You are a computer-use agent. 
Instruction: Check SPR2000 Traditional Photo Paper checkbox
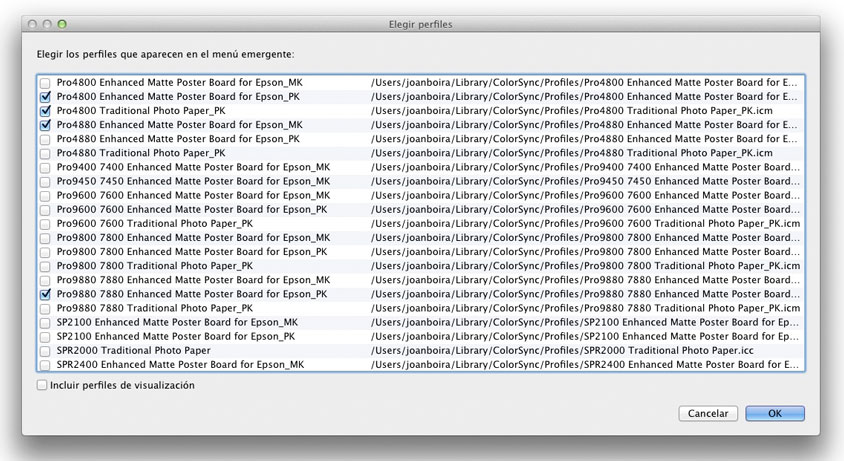click(45, 351)
